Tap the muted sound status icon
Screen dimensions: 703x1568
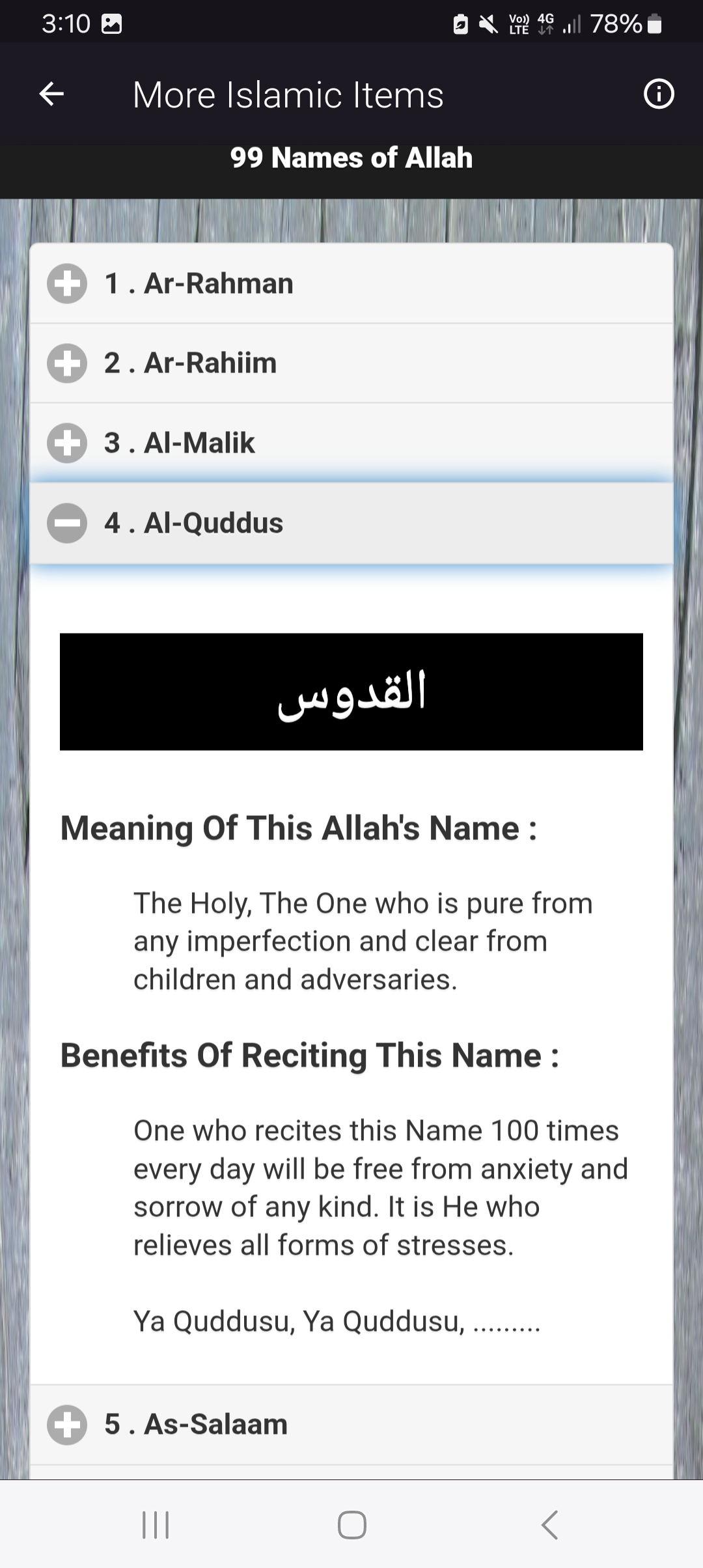point(488,25)
